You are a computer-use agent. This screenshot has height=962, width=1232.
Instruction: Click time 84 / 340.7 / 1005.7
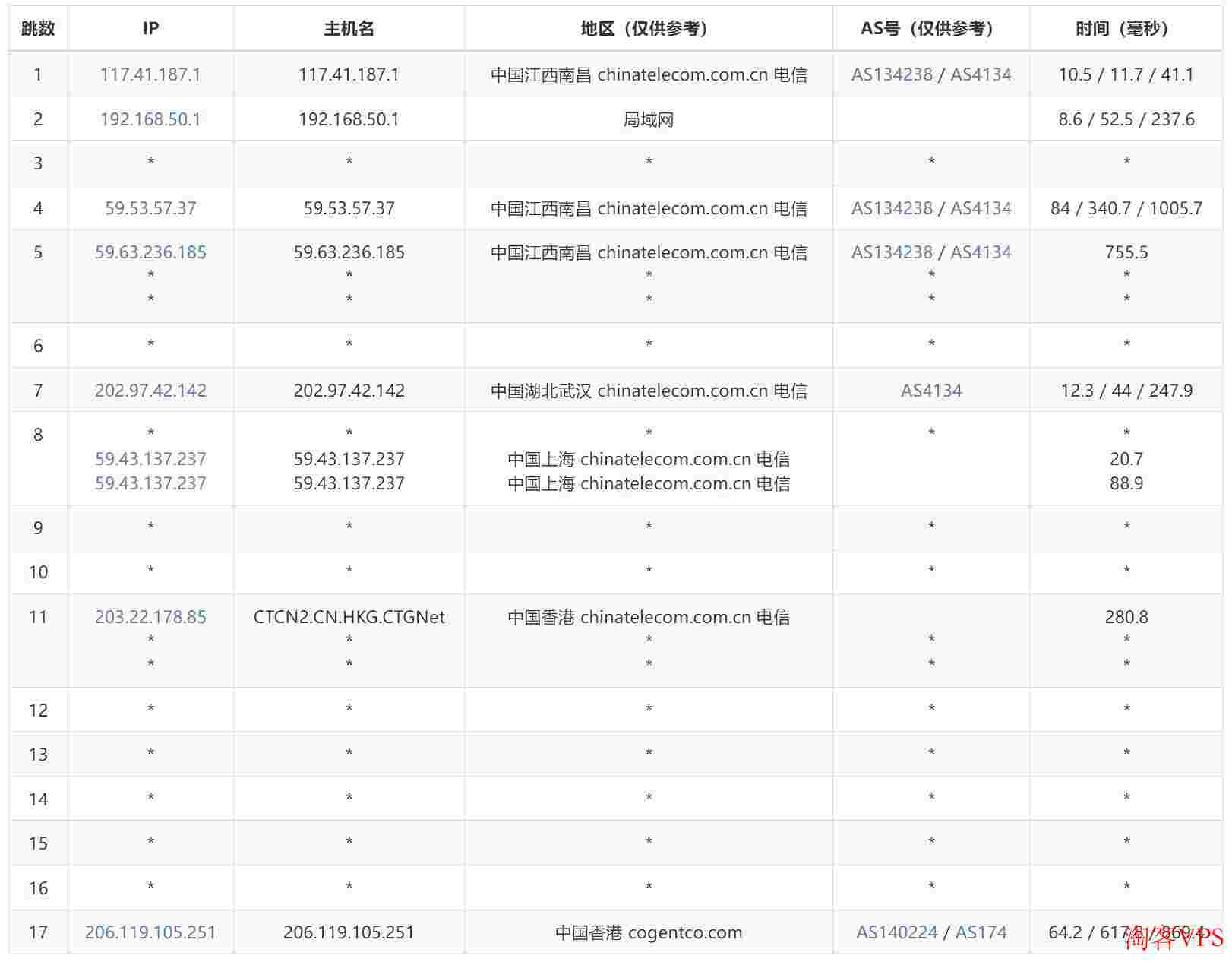click(1126, 208)
